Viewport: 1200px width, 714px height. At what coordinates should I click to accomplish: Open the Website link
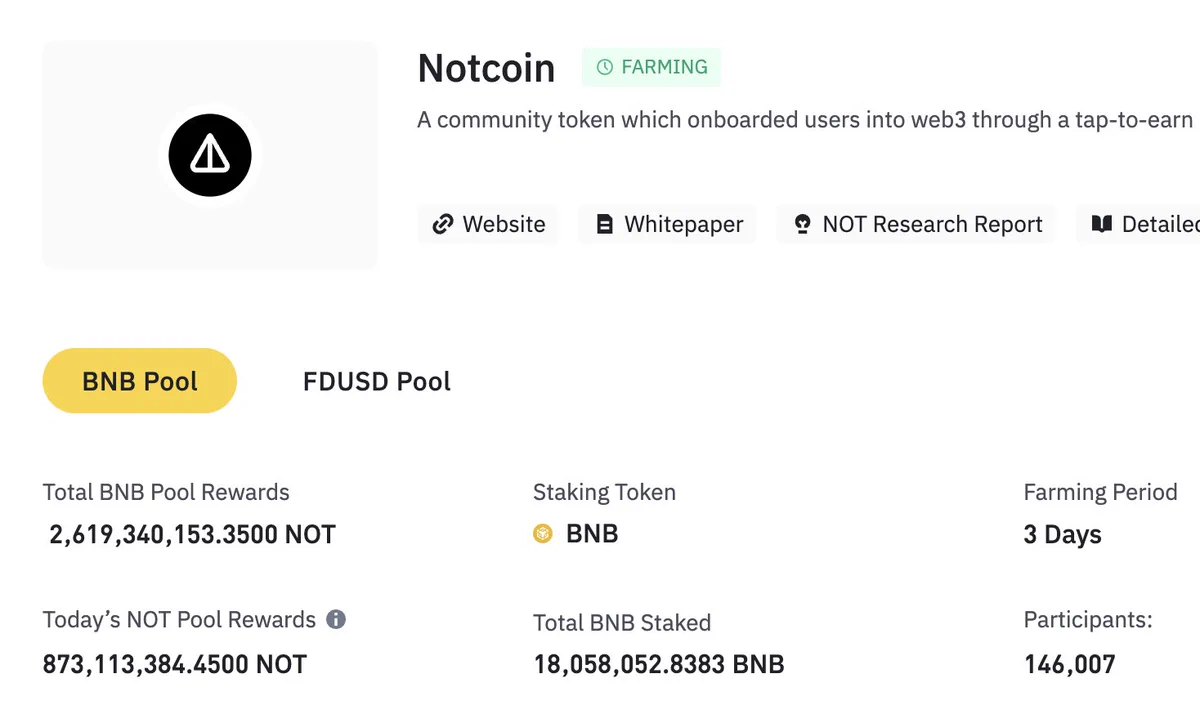coord(488,224)
